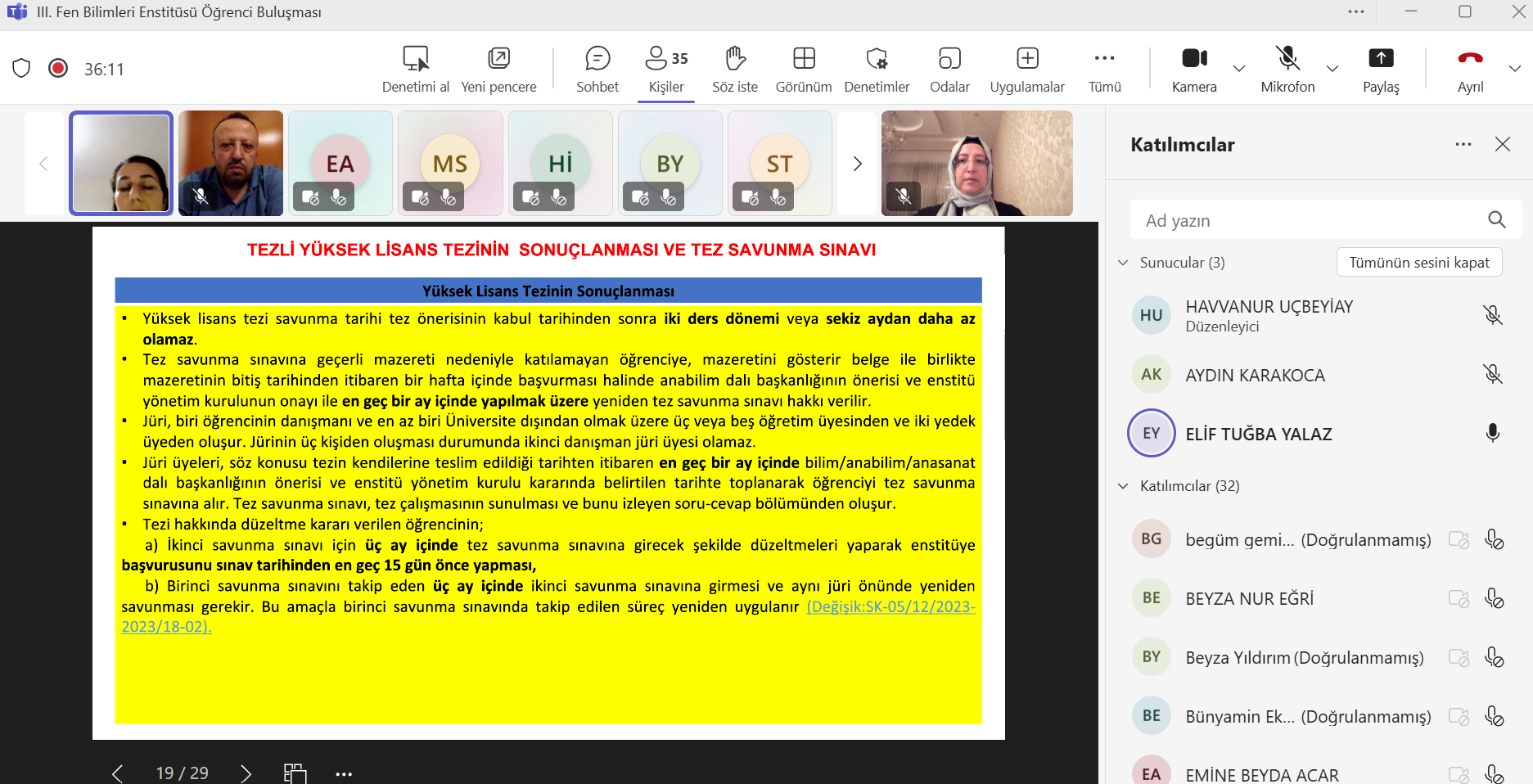
Task: Open Odalar breakout rooms
Action: click(x=949, y=69)
